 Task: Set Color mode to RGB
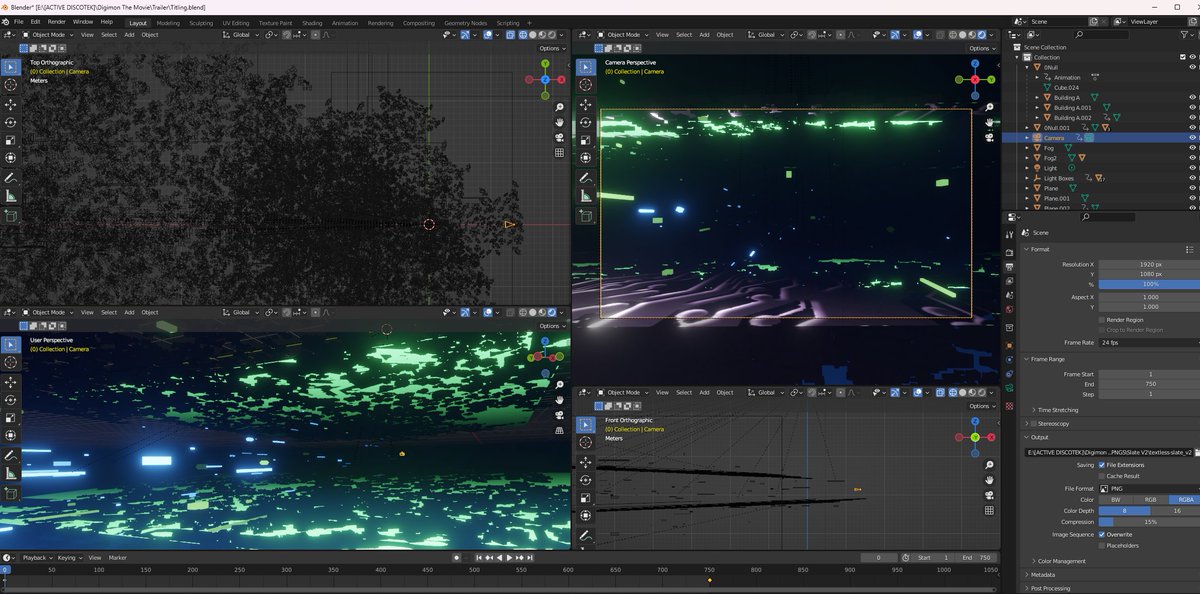1151,499
